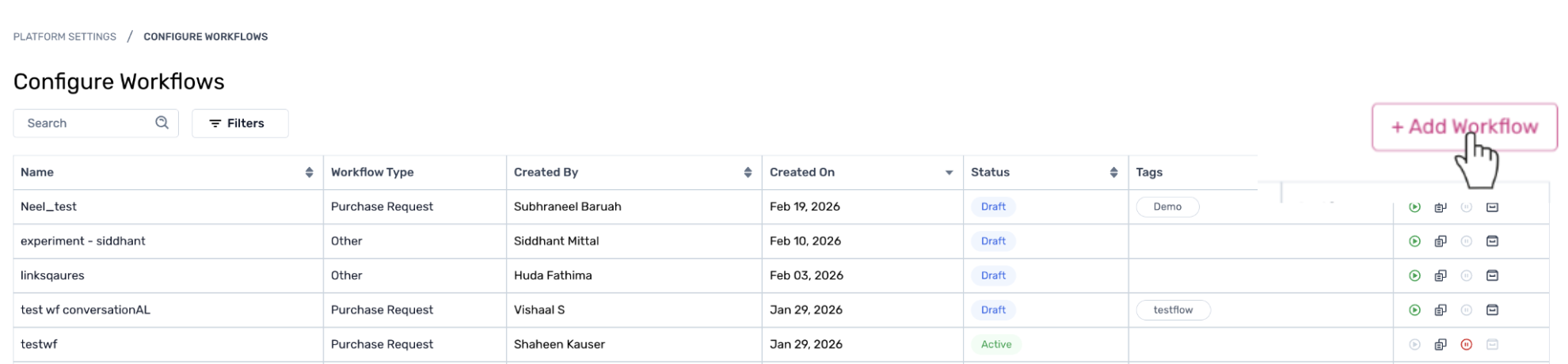Pause the active testwf workflow
The image size is (1568, 364).
(x=1466, y=344)
